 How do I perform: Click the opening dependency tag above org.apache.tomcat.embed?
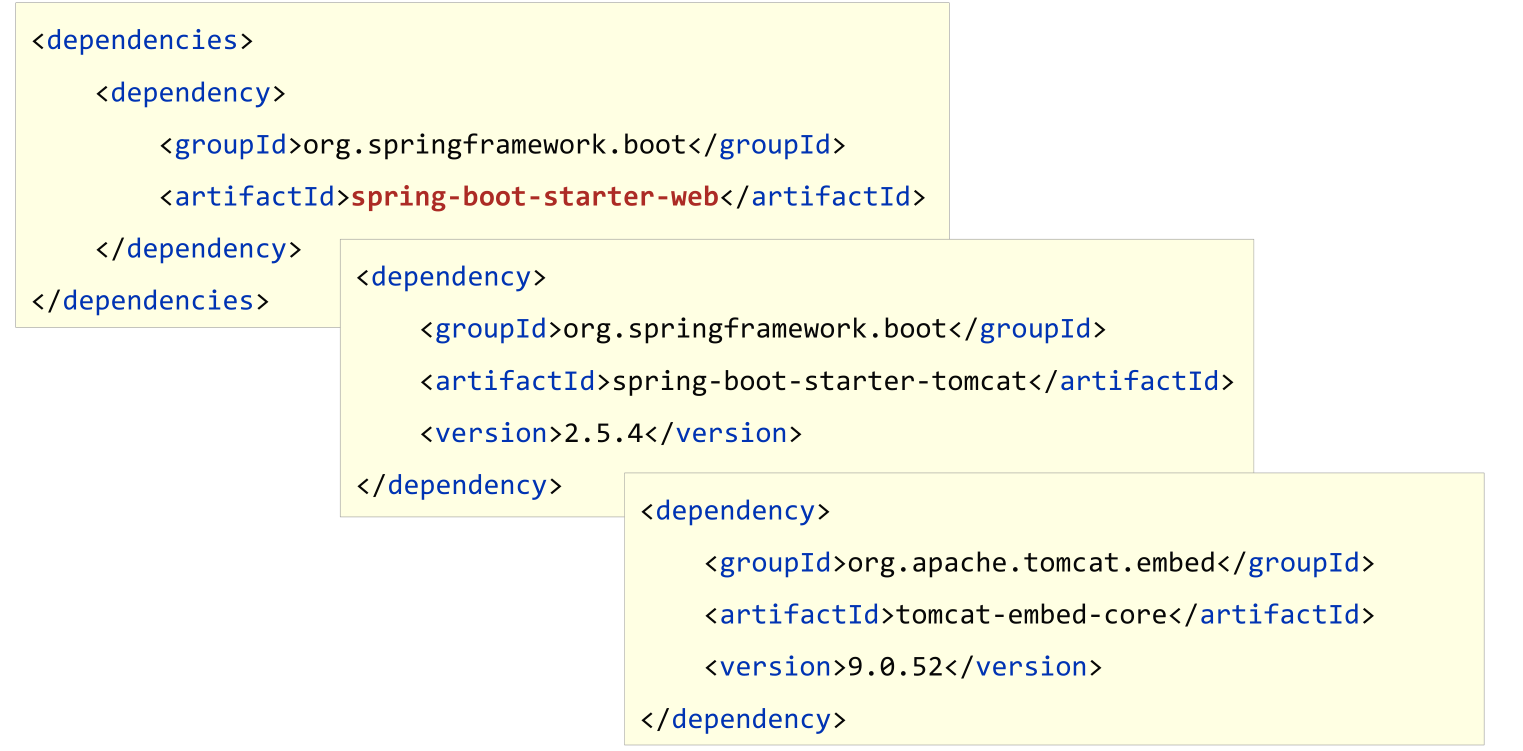(x=735, y=511)
